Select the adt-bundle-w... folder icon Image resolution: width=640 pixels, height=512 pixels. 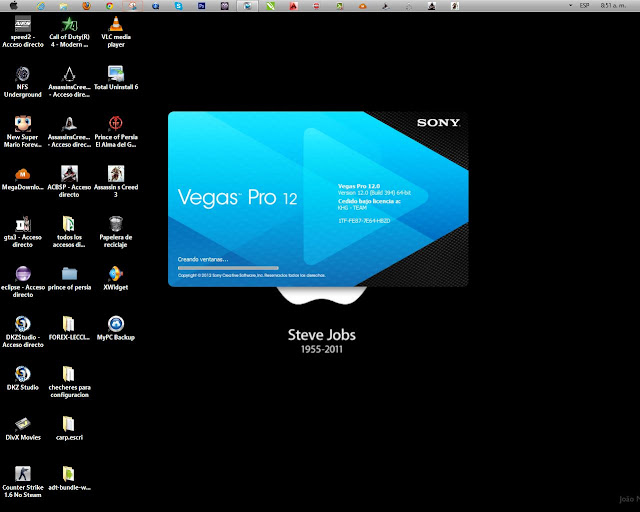point(69,479)
